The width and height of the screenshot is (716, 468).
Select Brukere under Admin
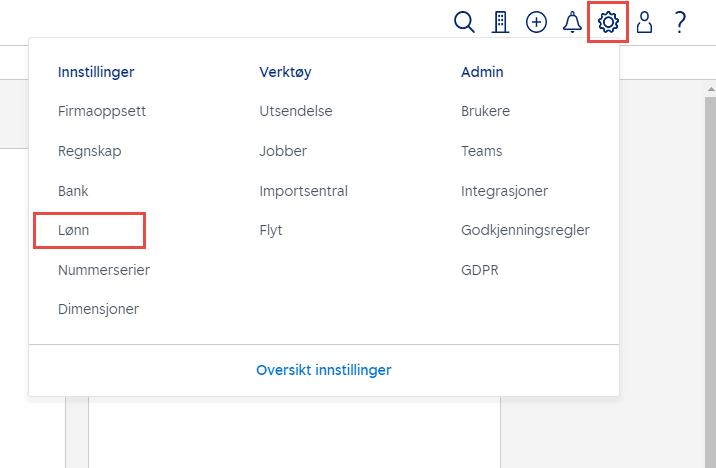(x=485, y=111)
